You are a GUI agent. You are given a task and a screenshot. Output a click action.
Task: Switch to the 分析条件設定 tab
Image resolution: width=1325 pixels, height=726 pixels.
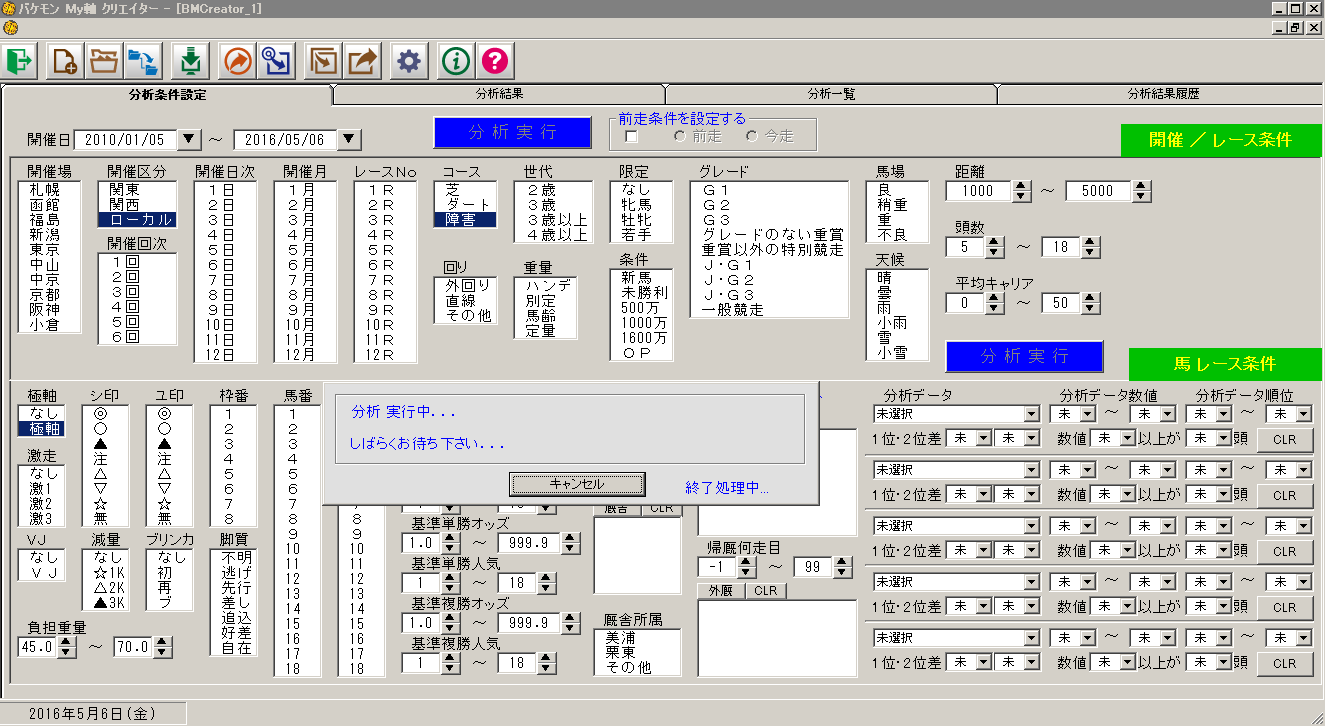click(167, 95)
